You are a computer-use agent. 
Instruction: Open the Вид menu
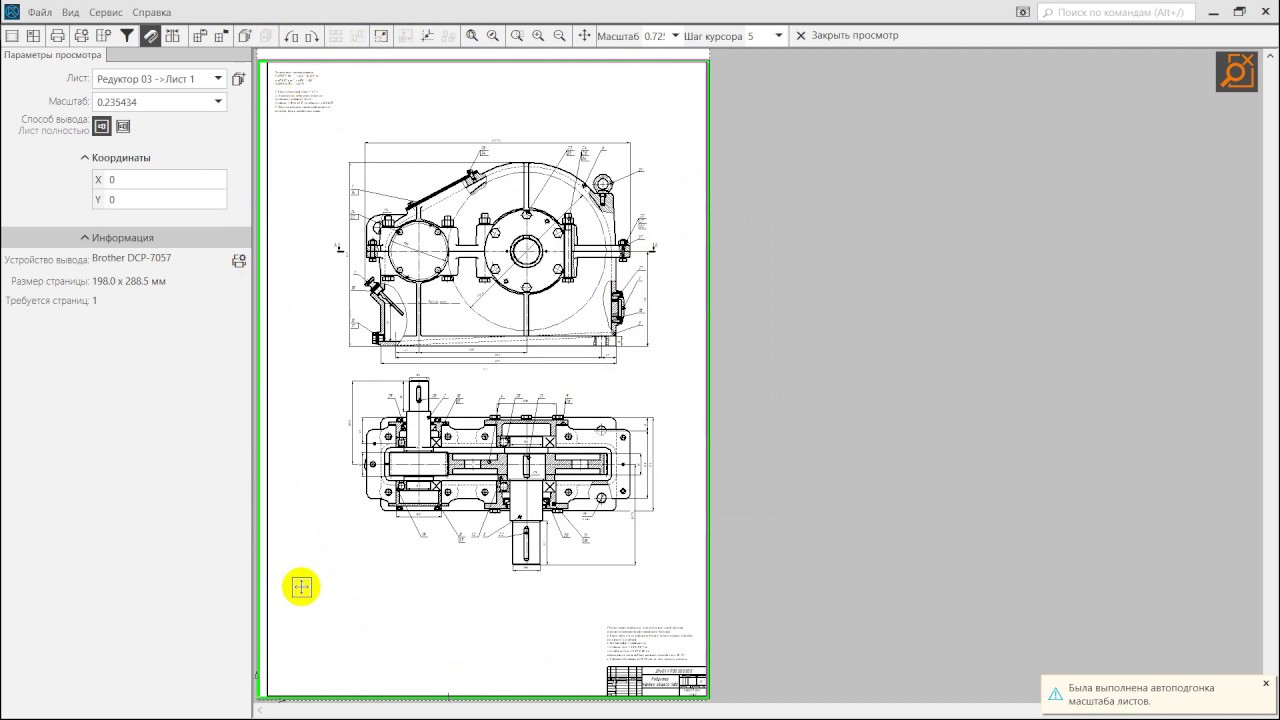(x=70, y=13)
